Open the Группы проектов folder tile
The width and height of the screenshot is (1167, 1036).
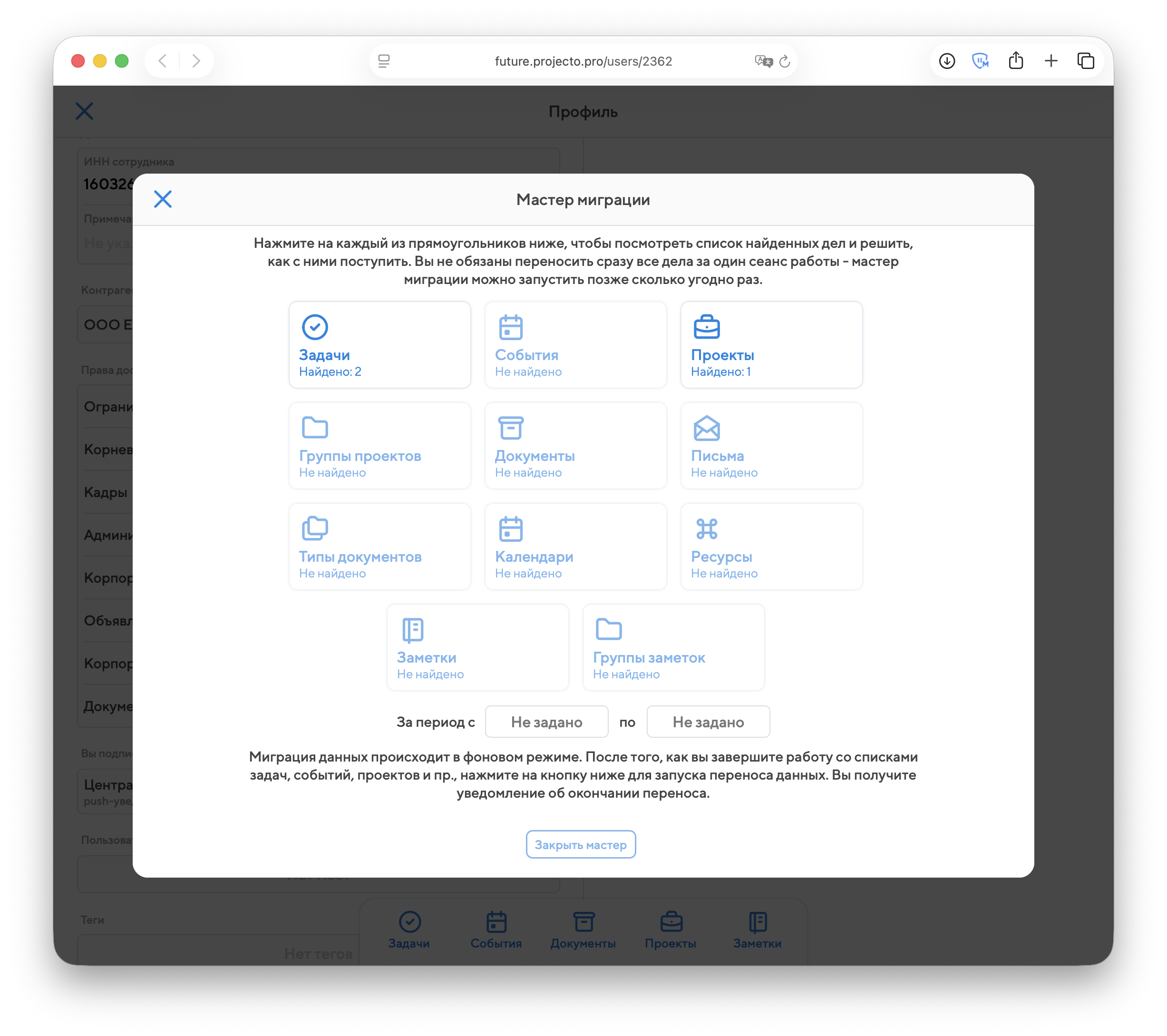(x=379, y=446)
